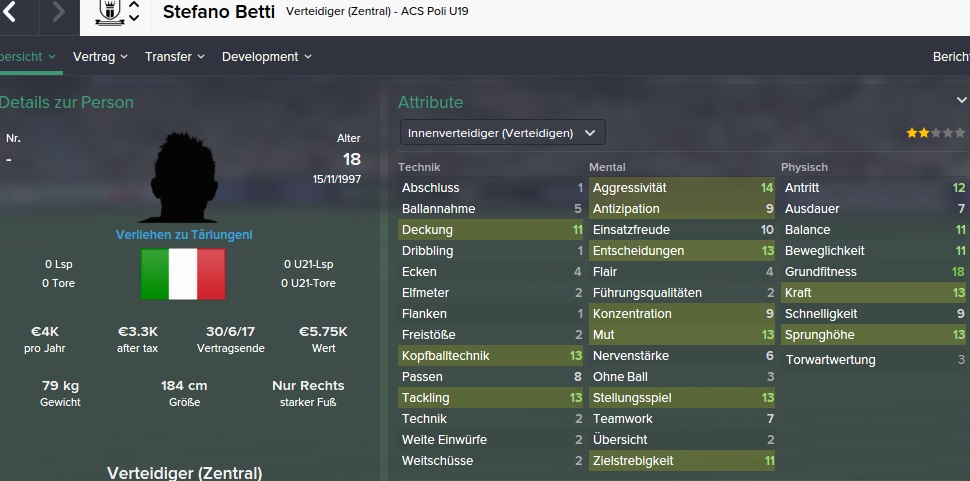The width and height of the screenshot is (970, 481).
Task: Click the ACS Poli club crest
Action: tap(109, 13)
